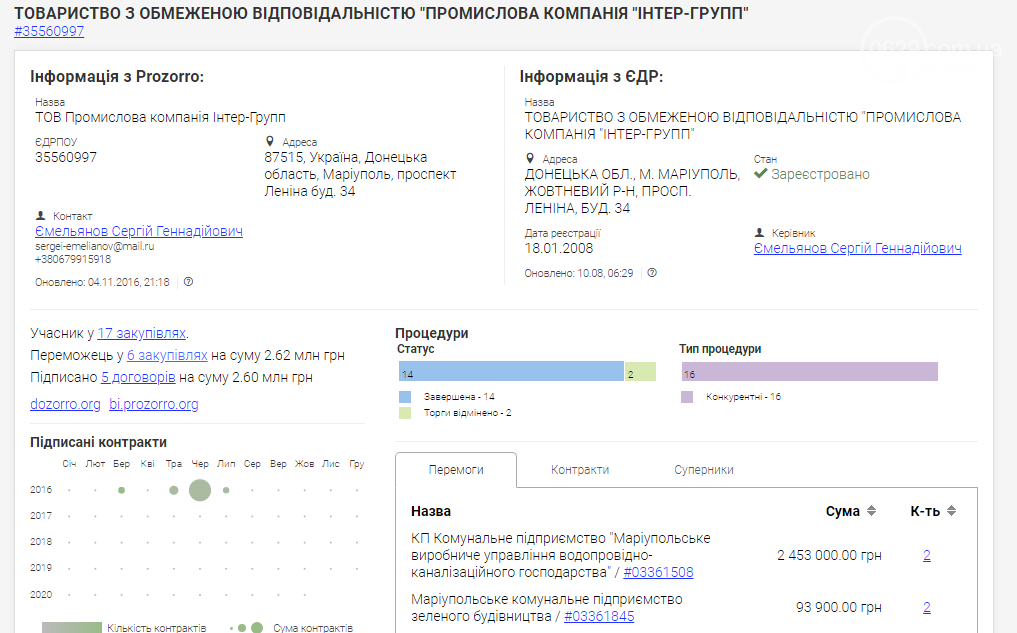1017x633 pixels.
Task: Open Керівник link Ємельянов Сергій Геннадійович in ЄДР section
Action: pyautogui.click(x=857, y=248)
